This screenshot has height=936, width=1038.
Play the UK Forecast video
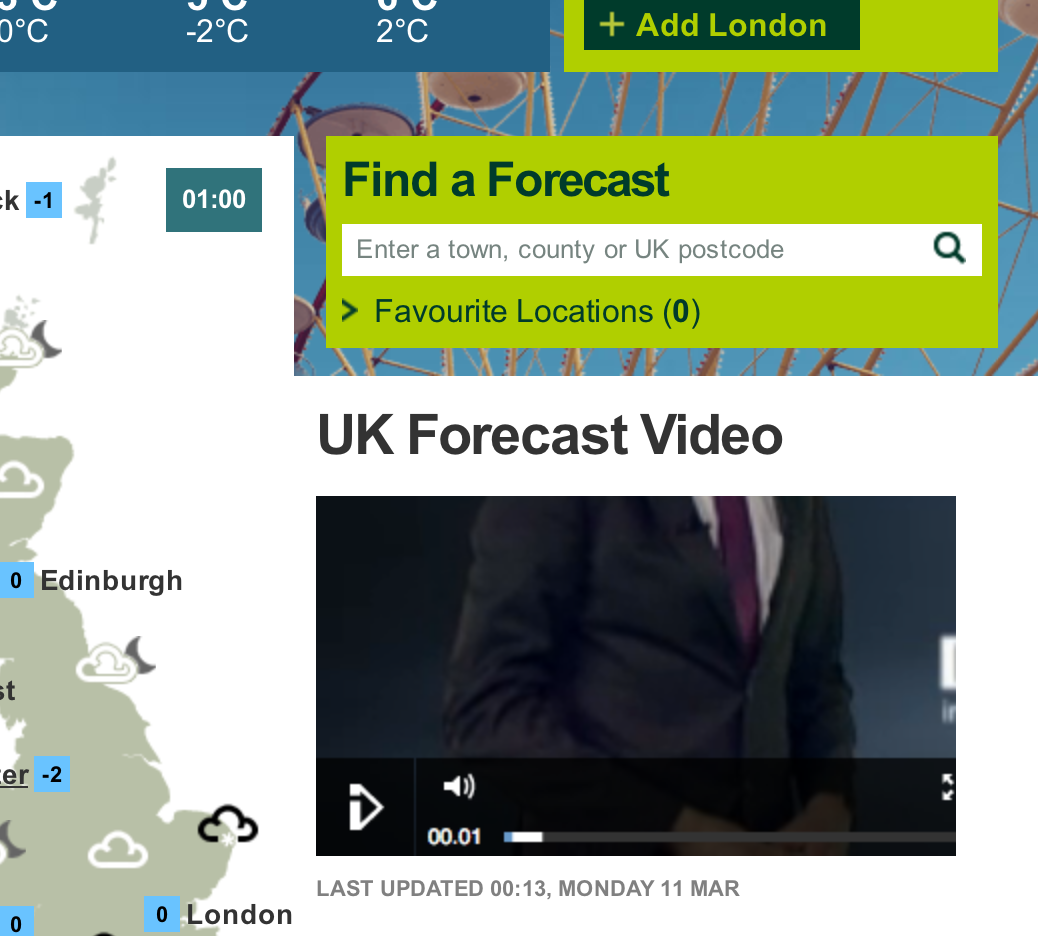[x=365, y=807]
